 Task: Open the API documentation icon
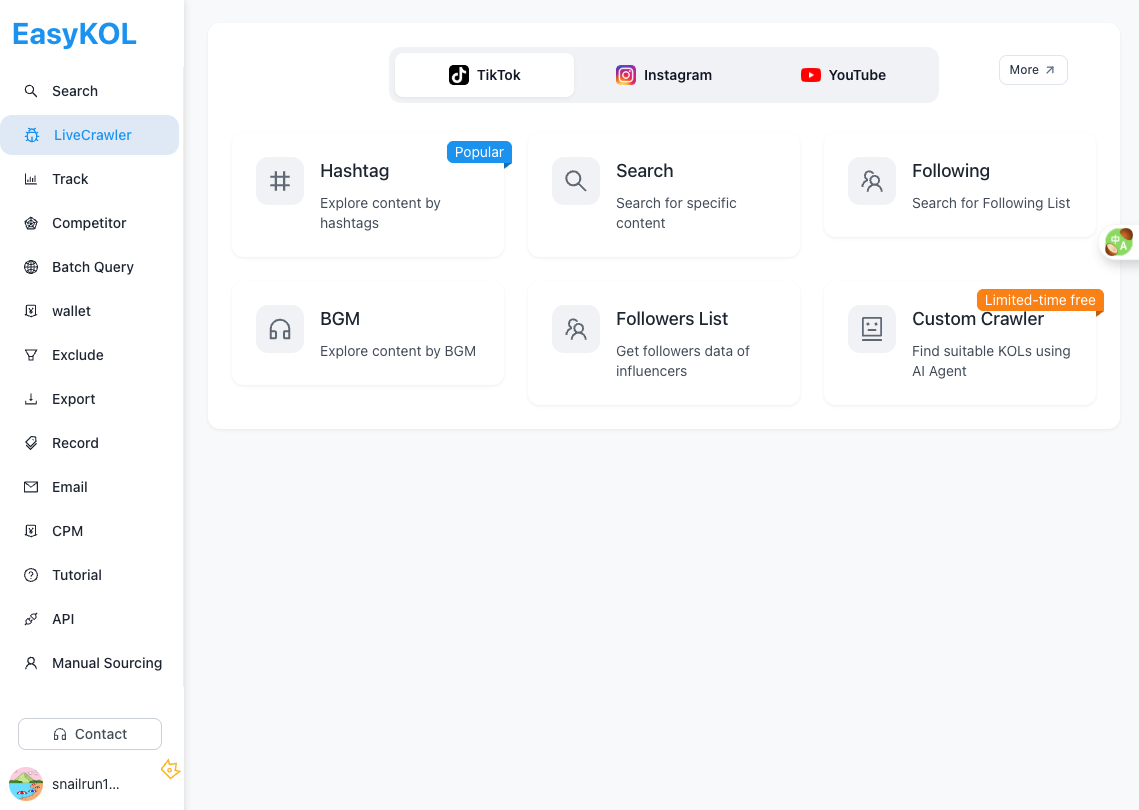31,619
